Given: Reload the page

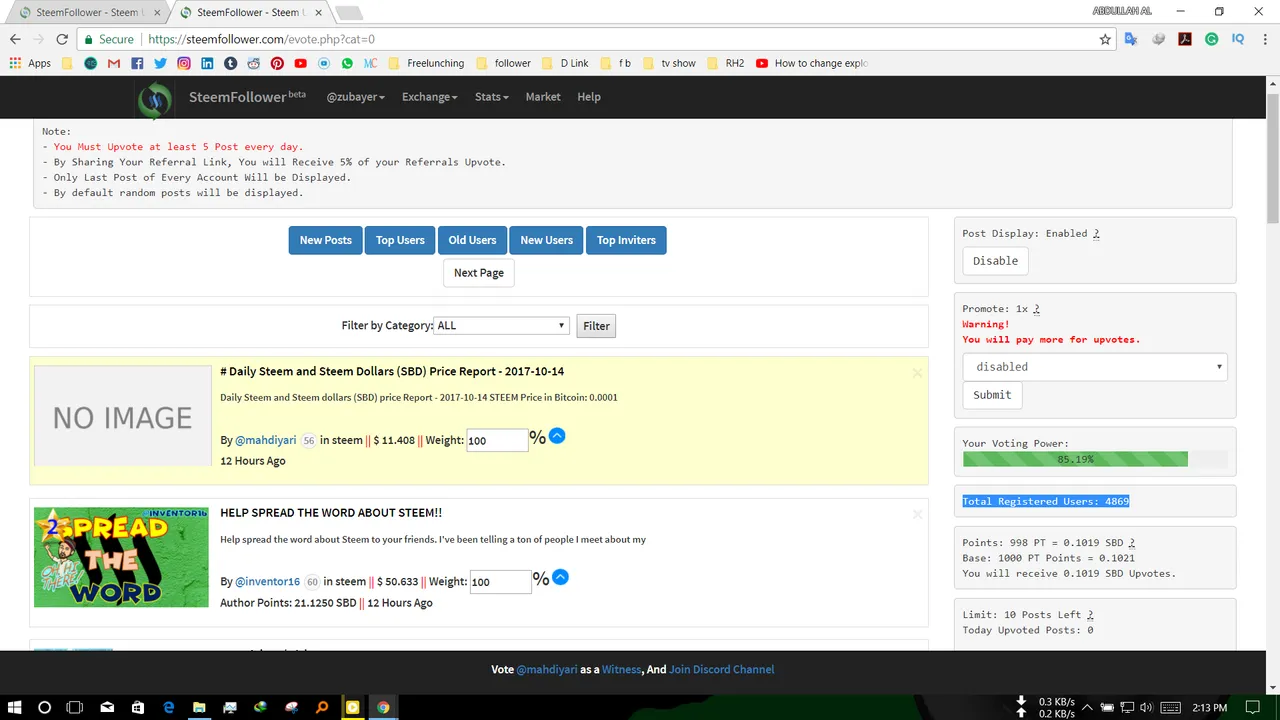Looking at the screenshot, I should tap(62, 39).
